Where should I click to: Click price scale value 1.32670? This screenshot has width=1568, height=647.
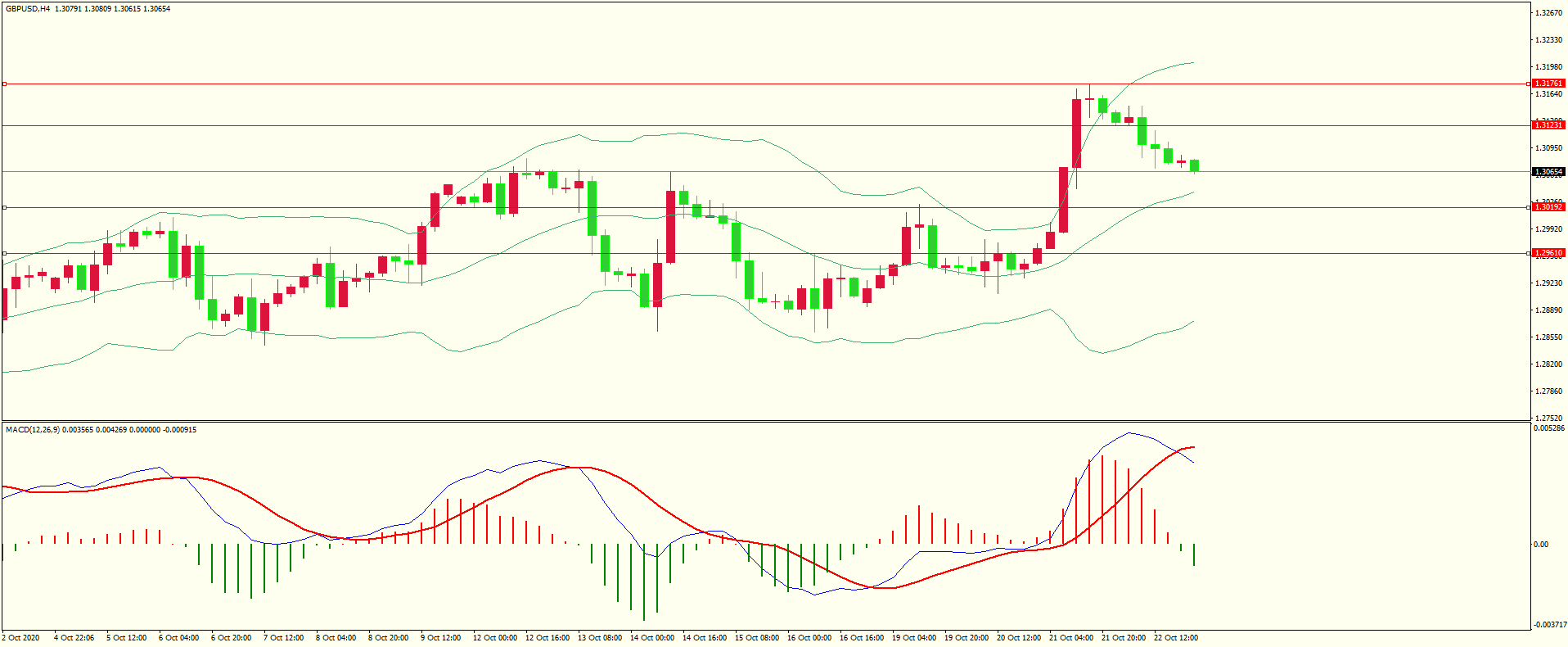[x=1549, y=13]
